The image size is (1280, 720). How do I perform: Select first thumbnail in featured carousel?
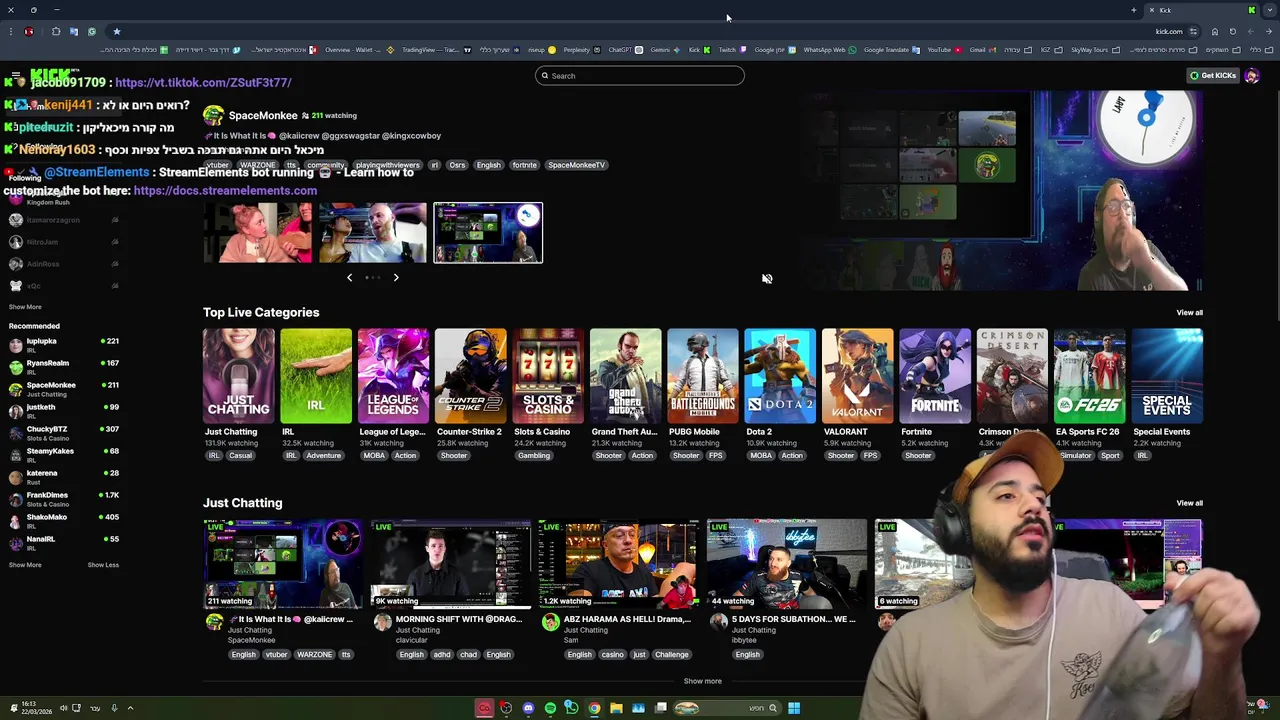point(258,233)
